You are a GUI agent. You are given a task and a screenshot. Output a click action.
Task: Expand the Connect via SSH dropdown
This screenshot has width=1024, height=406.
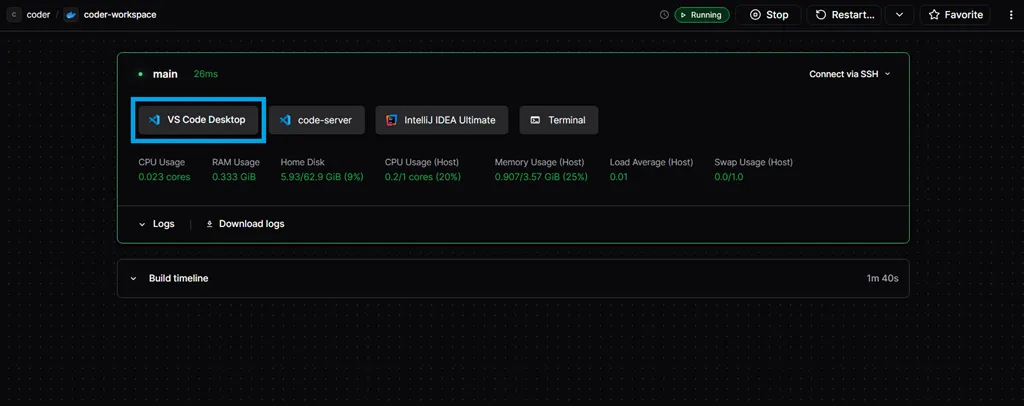(x=850, y=74)
